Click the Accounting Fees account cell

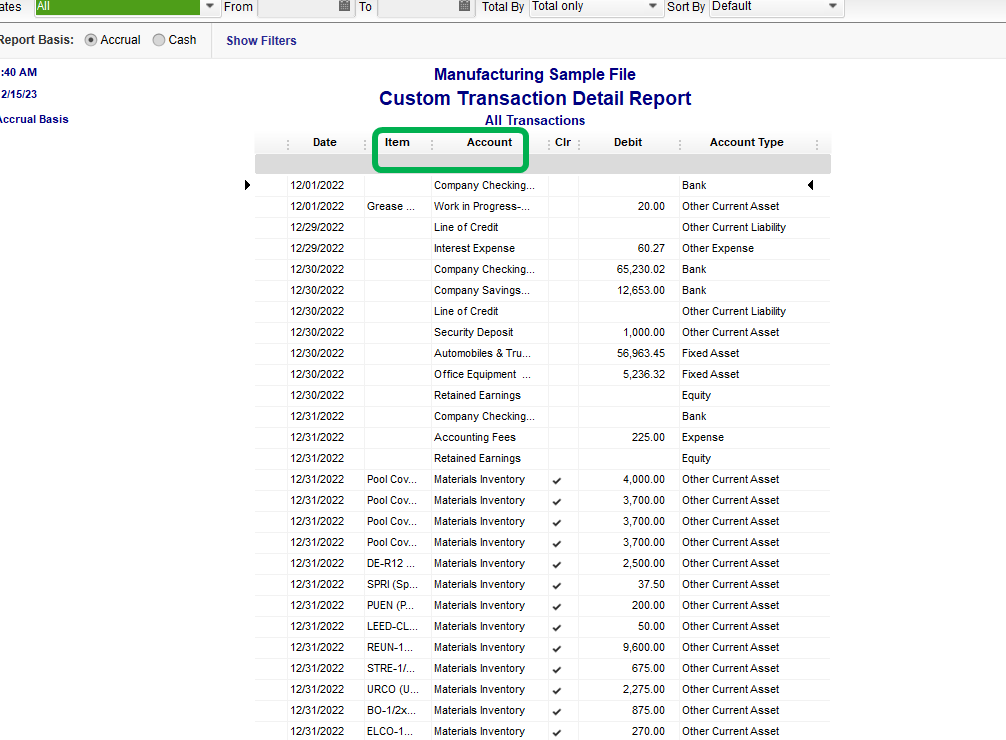tap(475, 437)
